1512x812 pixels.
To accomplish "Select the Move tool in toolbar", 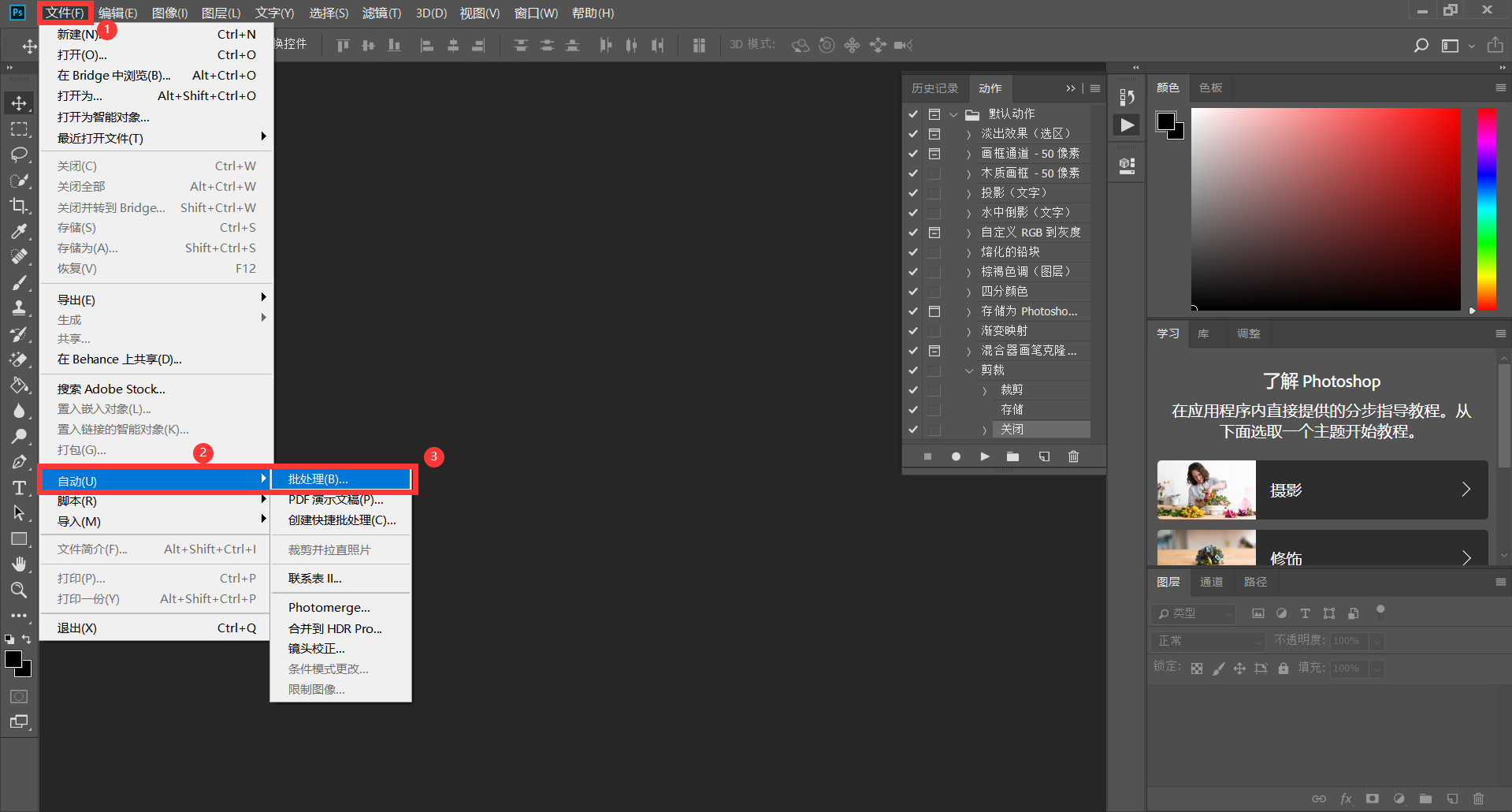I will point(19,103).
